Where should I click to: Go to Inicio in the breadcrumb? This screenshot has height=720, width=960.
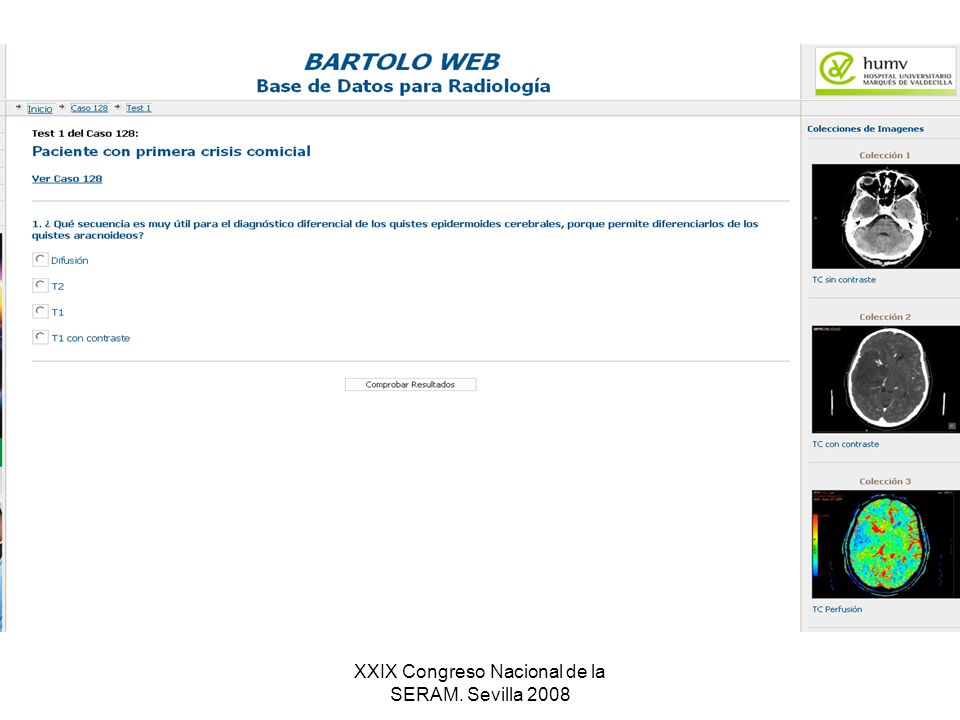coord(40,108)
